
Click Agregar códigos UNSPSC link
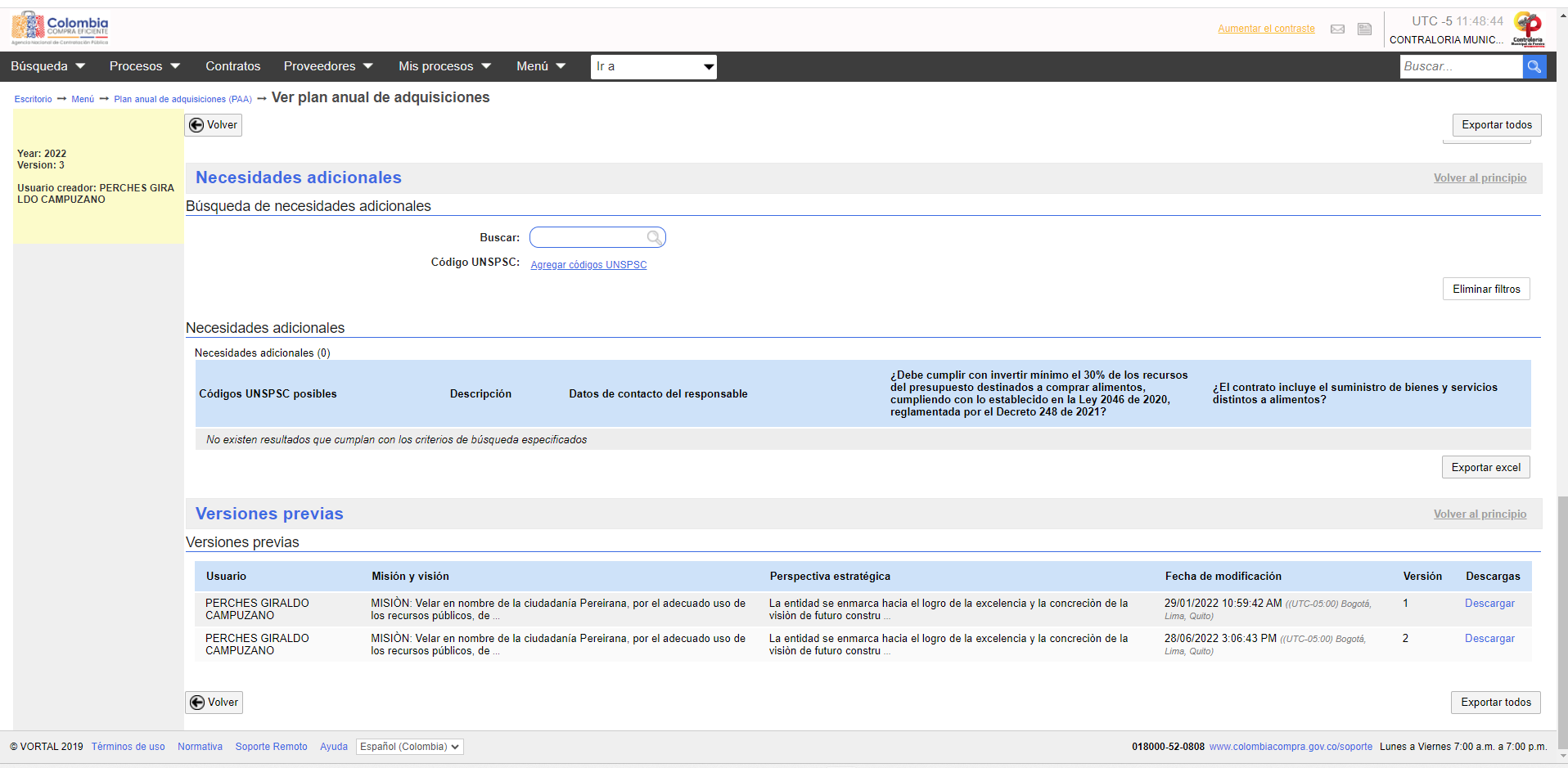coord(588,265)
